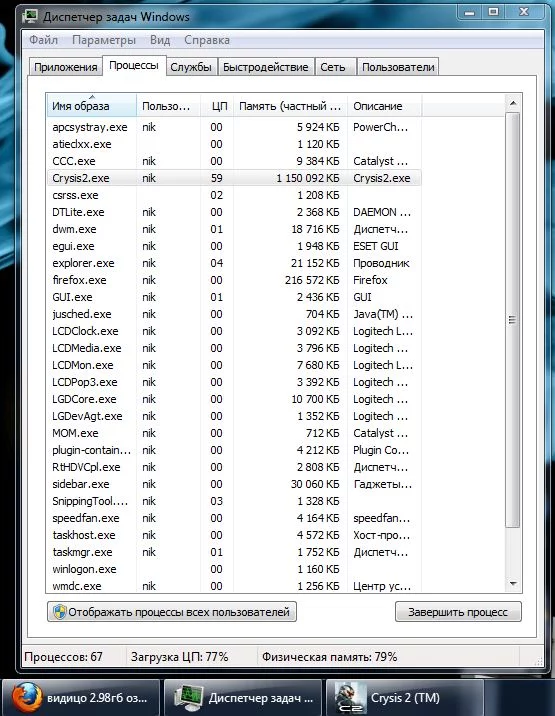
Task: Sort by Память (частный) column header
Action: [291, 106]
